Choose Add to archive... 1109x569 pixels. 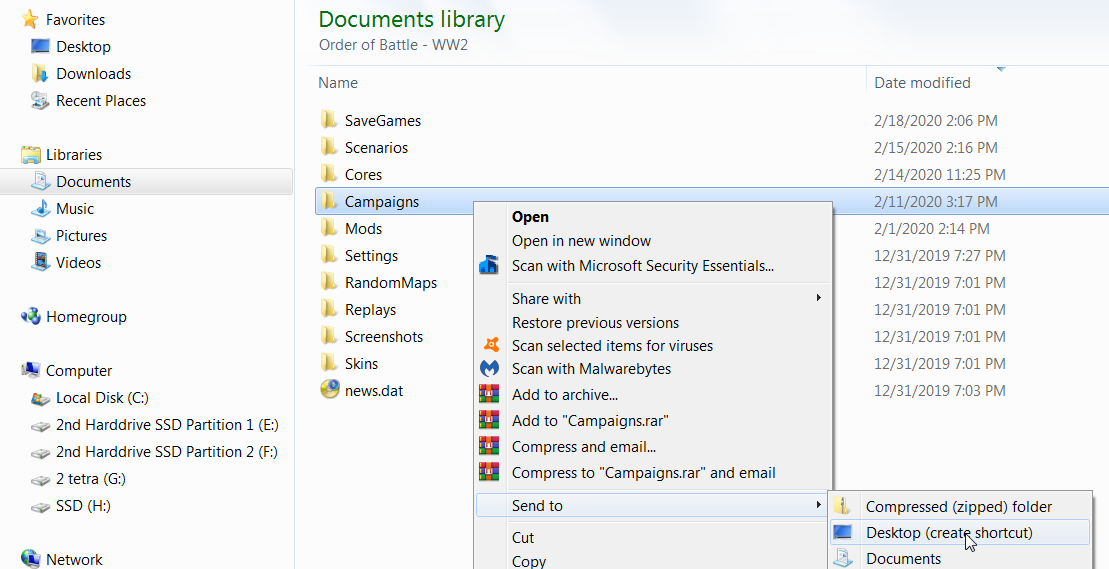[565, 395]
